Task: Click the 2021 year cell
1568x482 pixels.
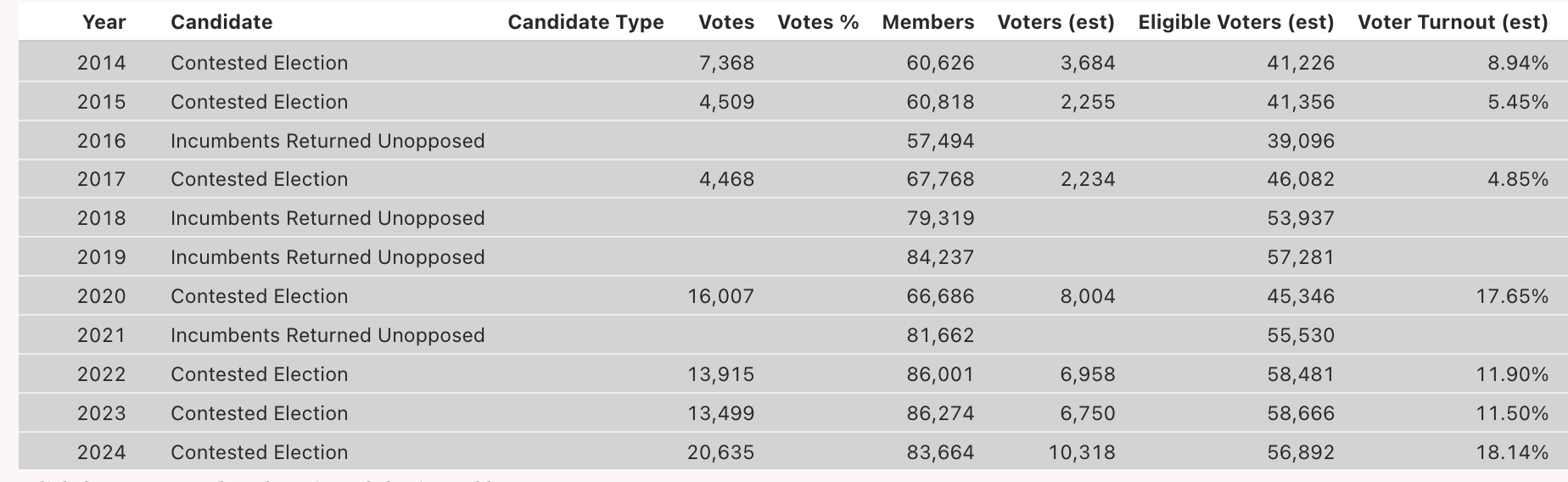Action: (101, 335)
